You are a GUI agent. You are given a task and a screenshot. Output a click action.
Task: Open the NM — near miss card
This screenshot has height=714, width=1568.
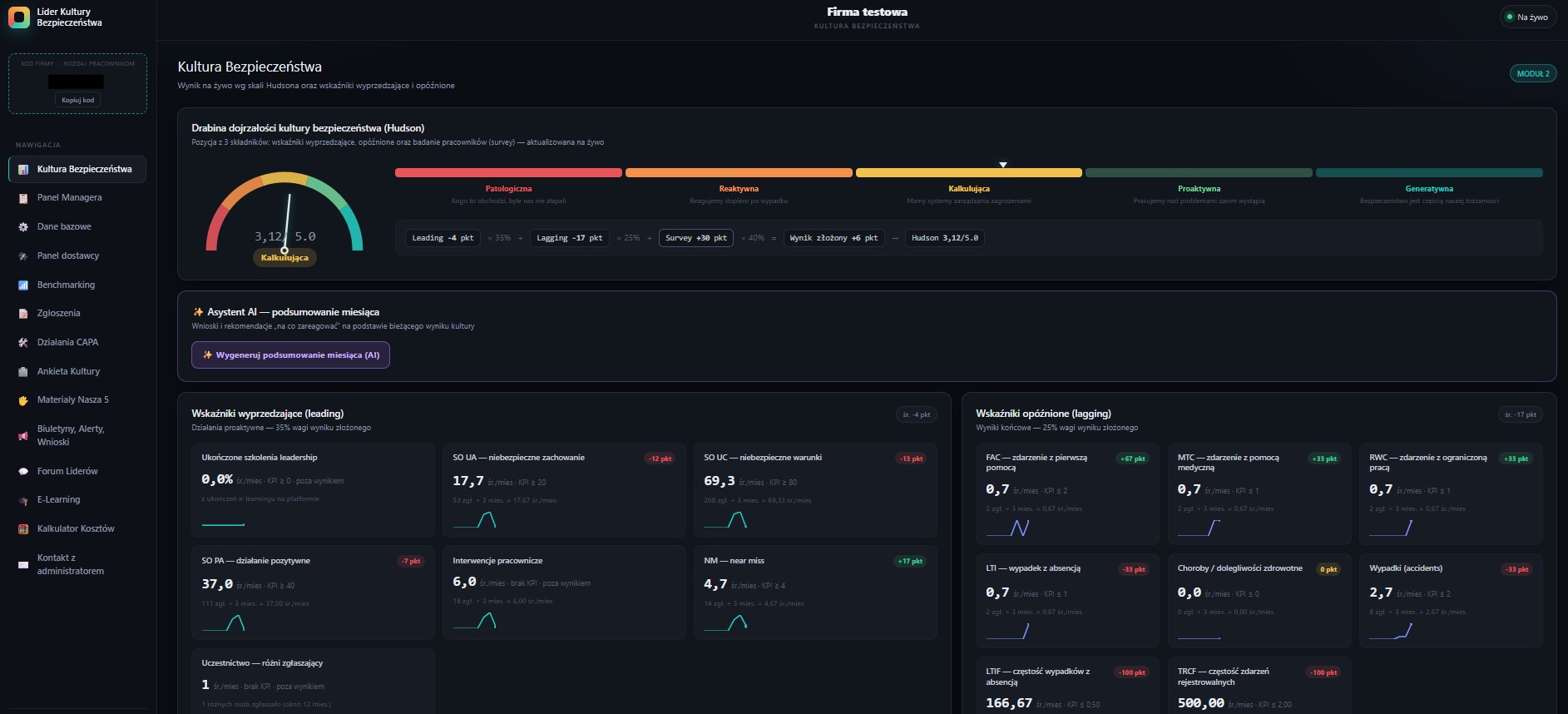tap(815, 593)
